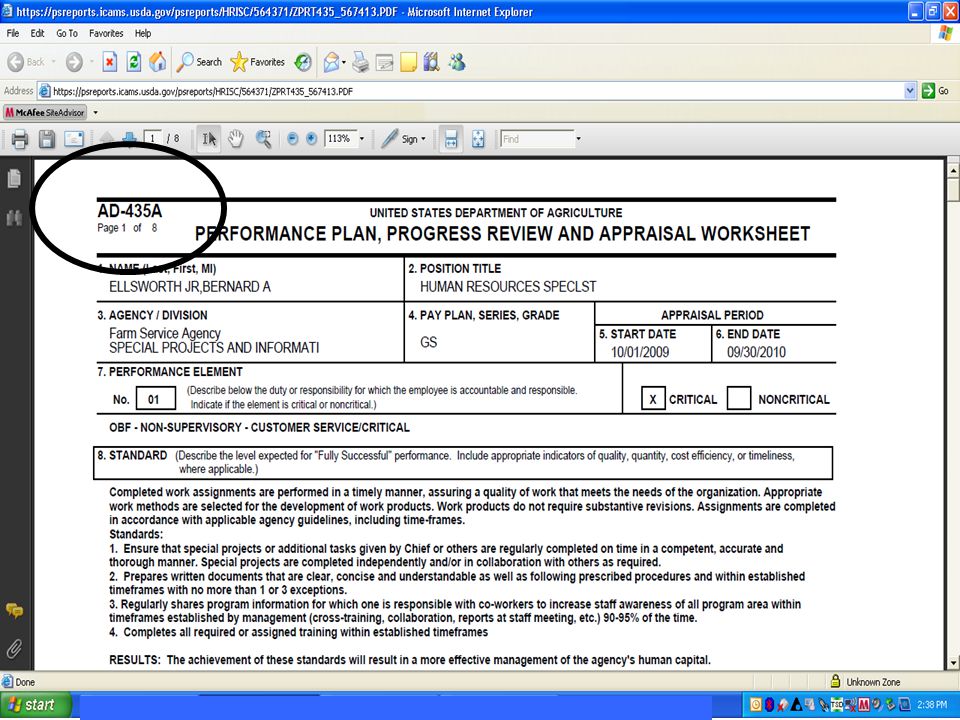Open the File menu

(13, 33)
